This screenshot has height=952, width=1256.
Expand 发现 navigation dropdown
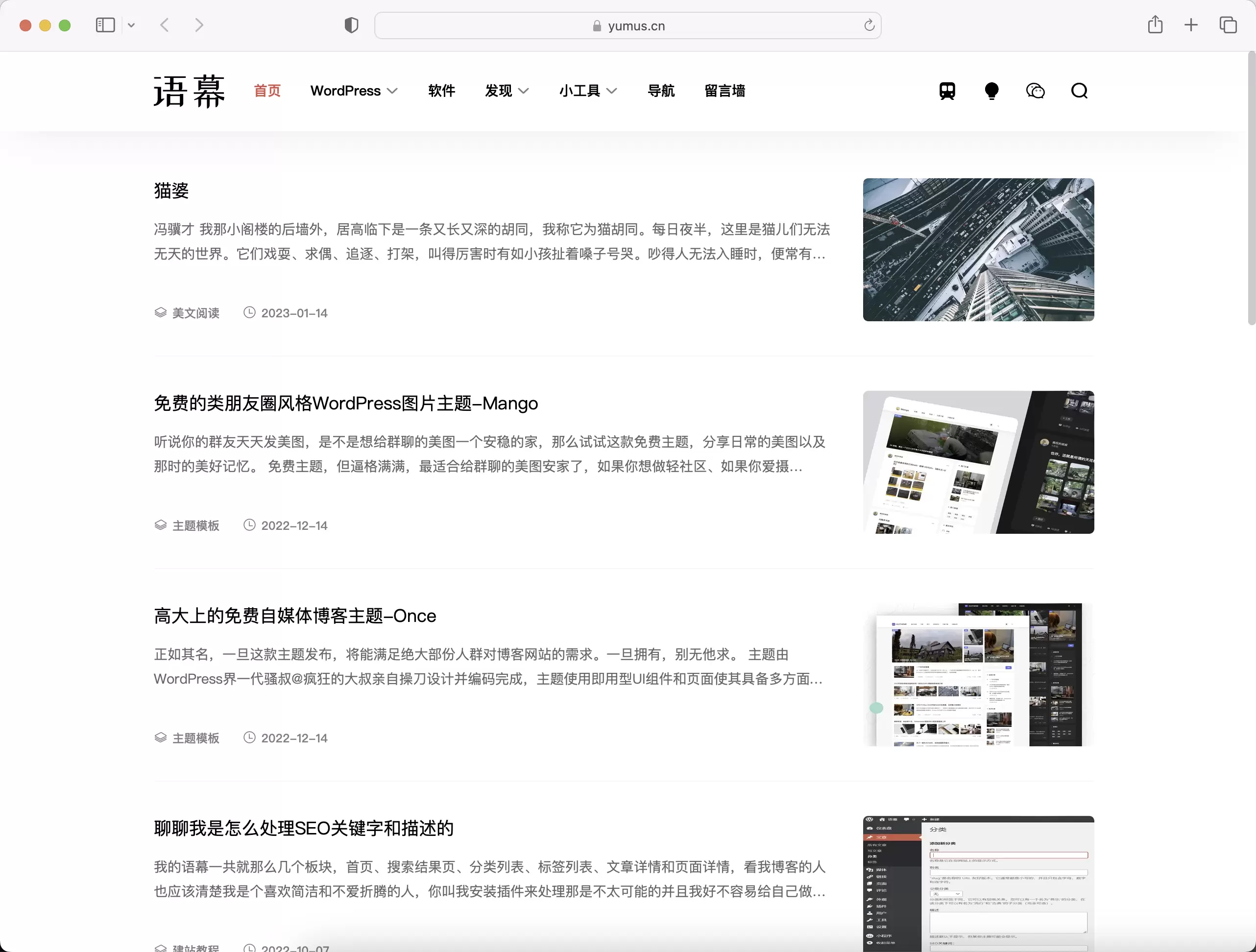(x=507, y=91)
